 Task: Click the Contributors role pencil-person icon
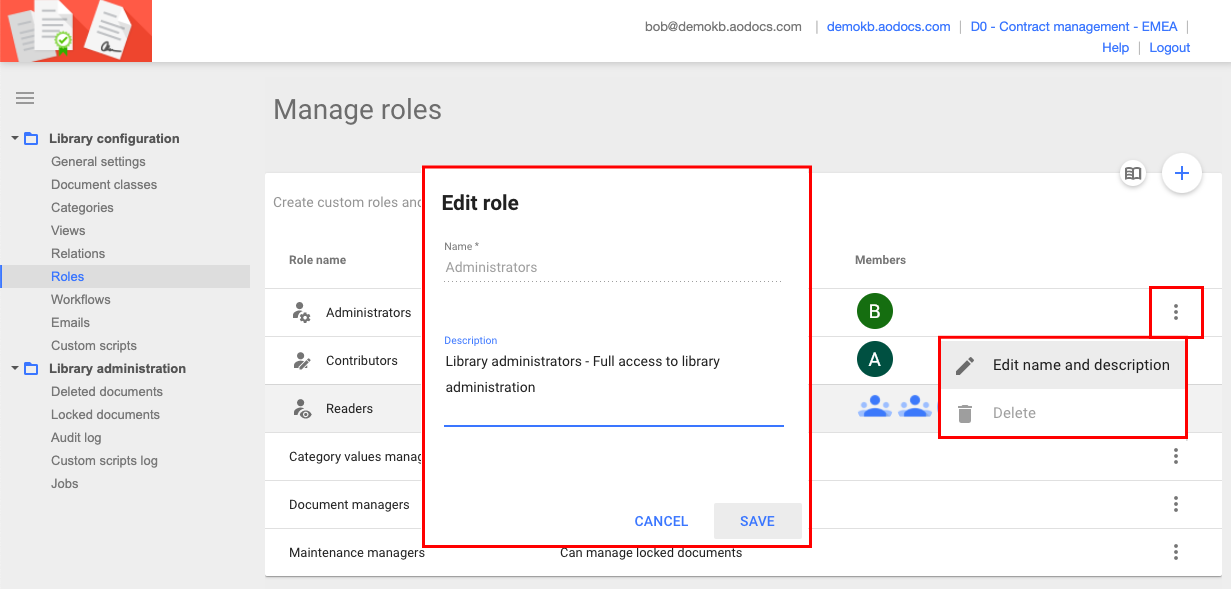coord(301,360)
